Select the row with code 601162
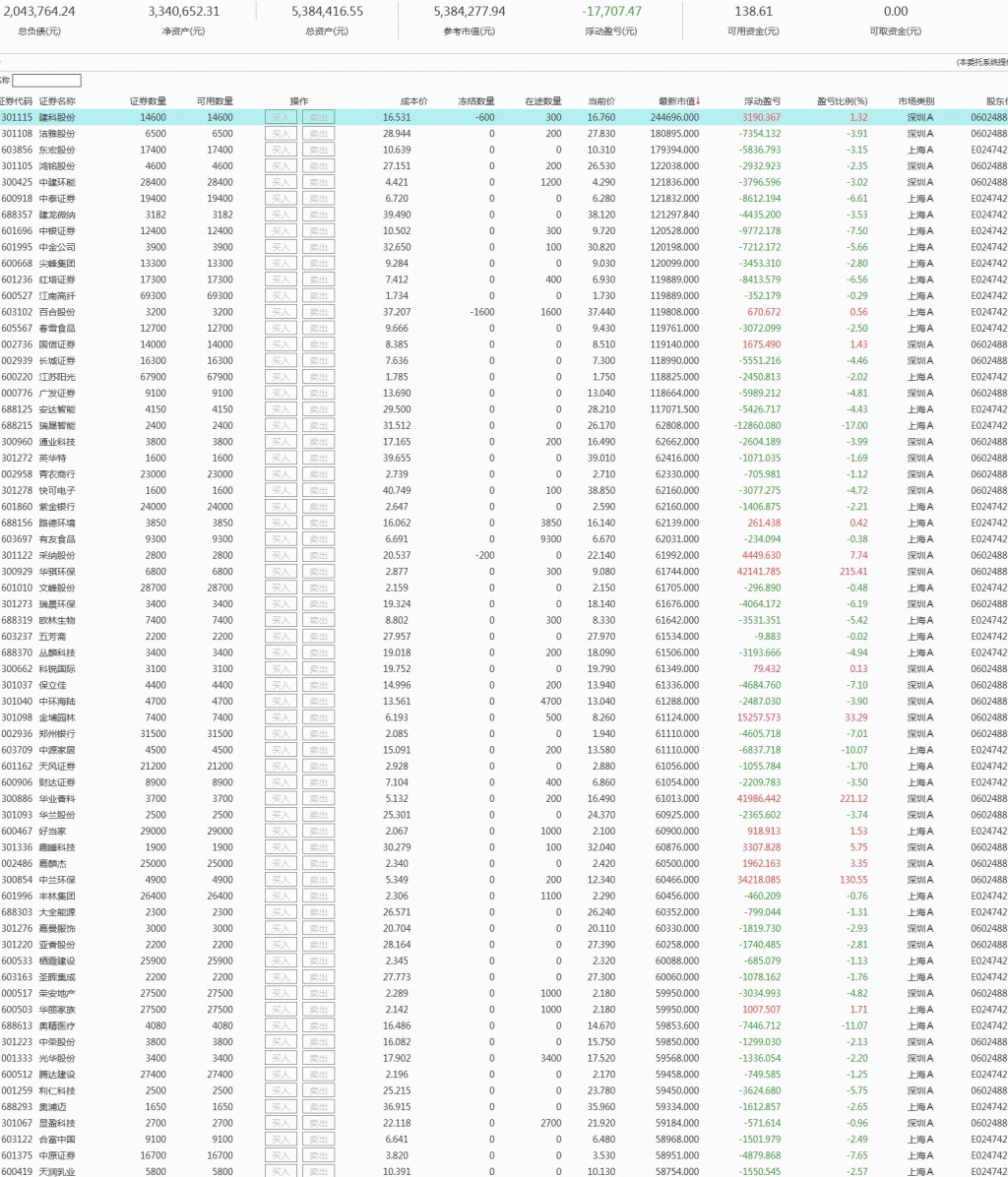This screenshot has height=1177, width=1008. click(504, 767)
